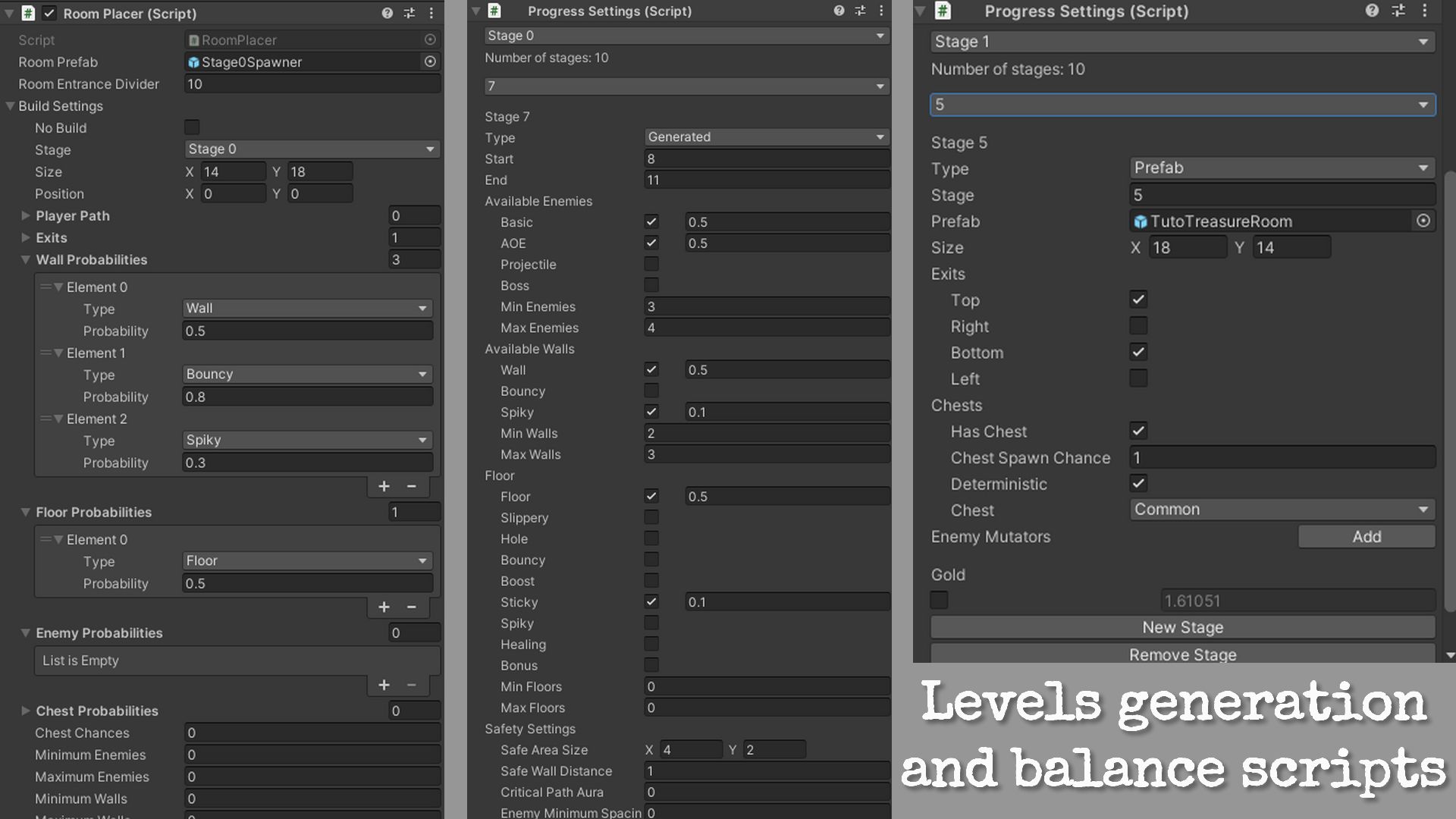Enable Projectile enemy checkbox
This screenshot has height=819, width=1456.
[x=651, y=264]
